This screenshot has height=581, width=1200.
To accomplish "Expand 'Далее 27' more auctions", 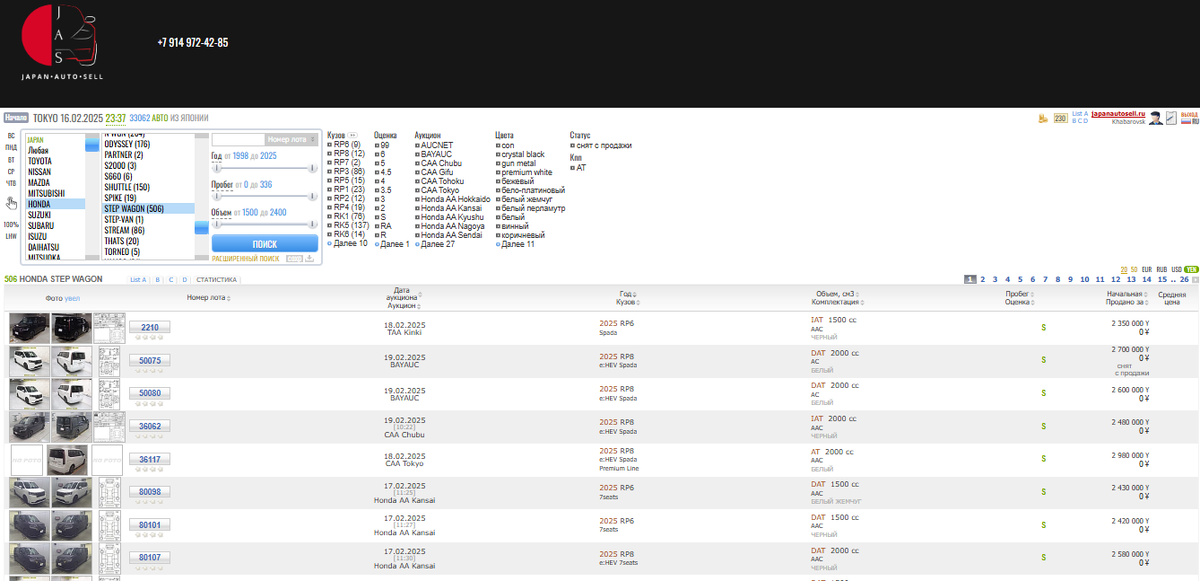I will 436,243.
